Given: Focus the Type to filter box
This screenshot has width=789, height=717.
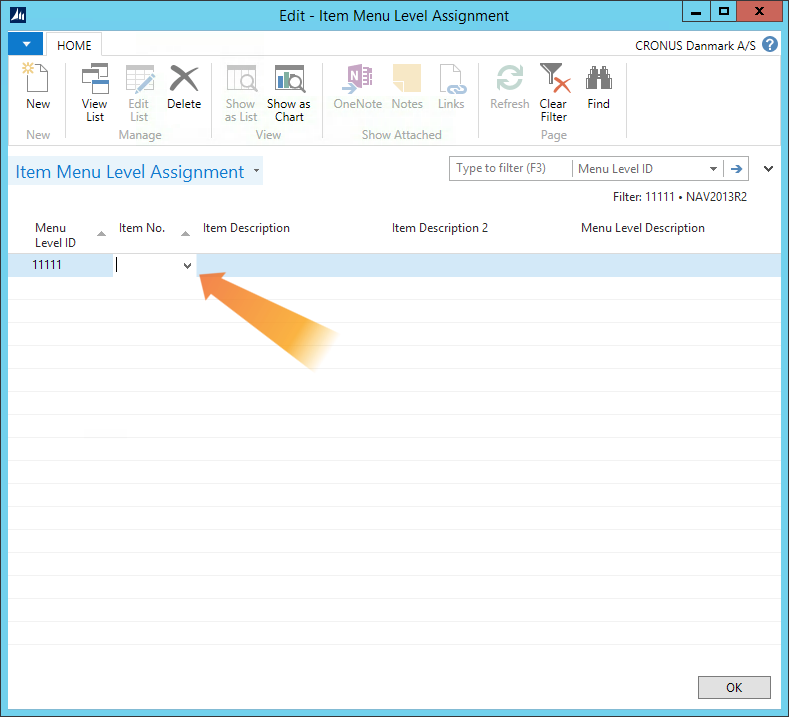Looking at the screenshot, I should click(511, 169).
